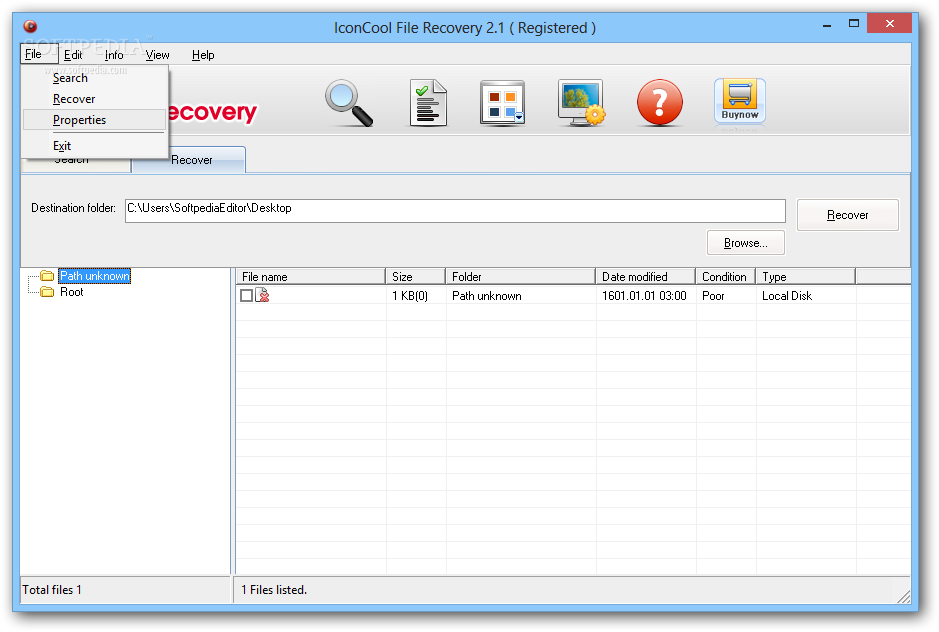
Task: Sort by Date modified column header
Action: (646, 277)
